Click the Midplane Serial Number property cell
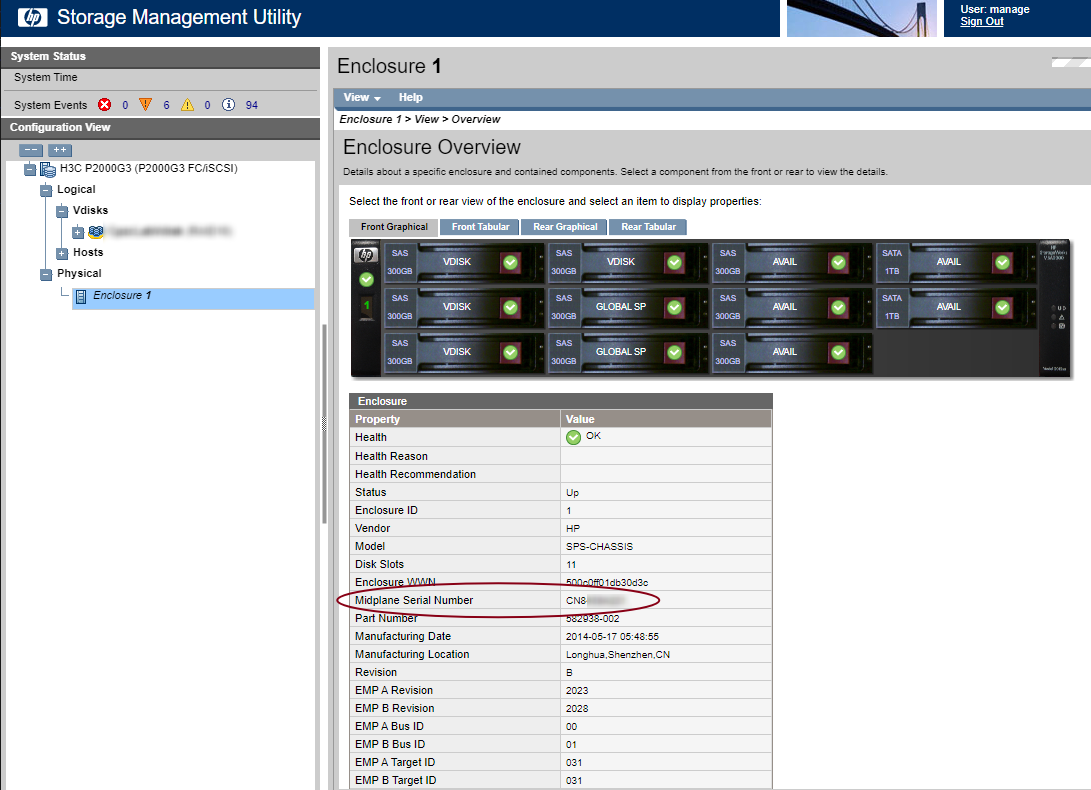This screenshot has height=790, width=1091. pos(455,600)
